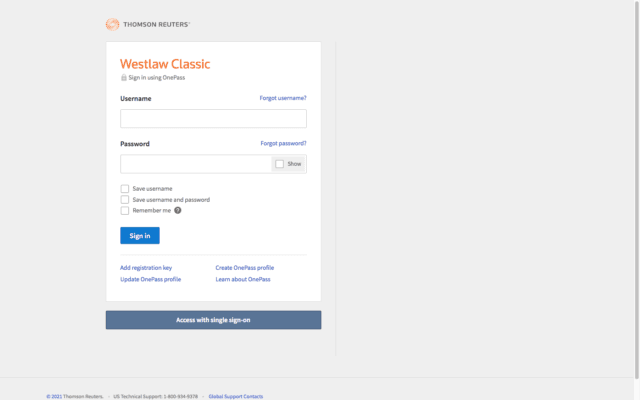Click the Remember me help question icon
The height and width of the screenshot is (400, 640).
click(x=178, y=210)
